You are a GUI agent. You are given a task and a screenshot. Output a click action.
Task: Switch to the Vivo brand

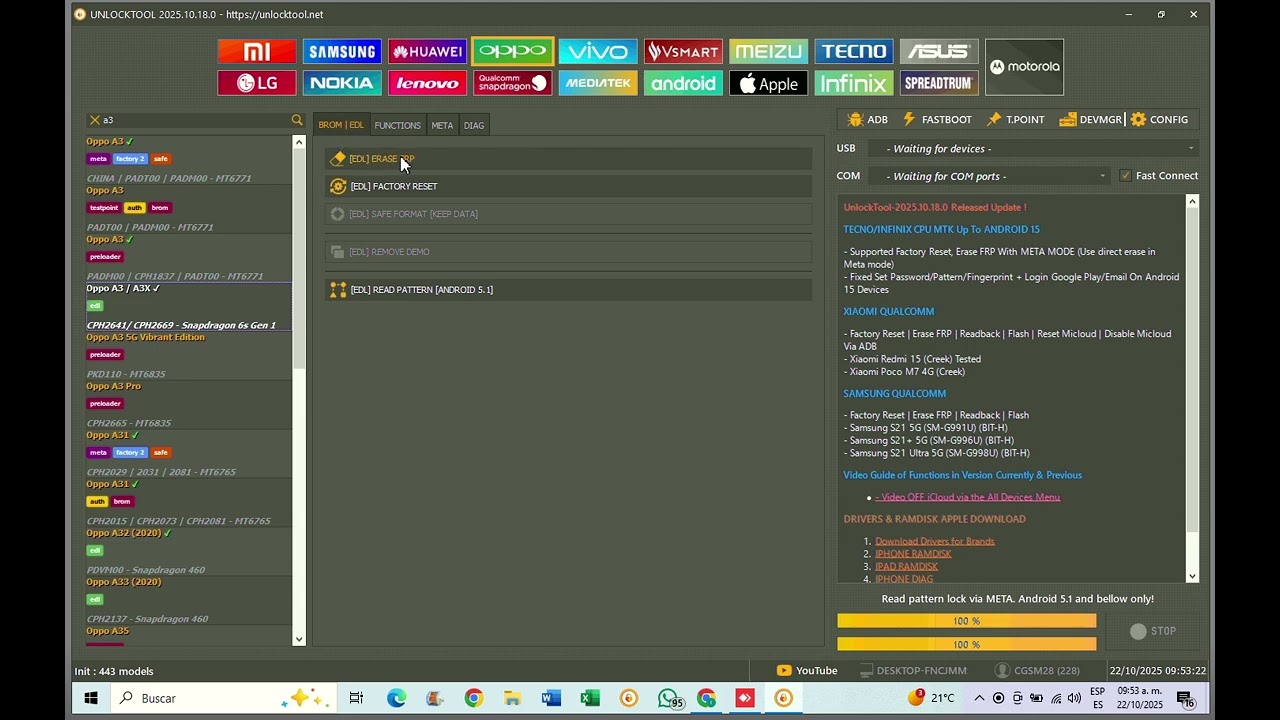[598, 51]
